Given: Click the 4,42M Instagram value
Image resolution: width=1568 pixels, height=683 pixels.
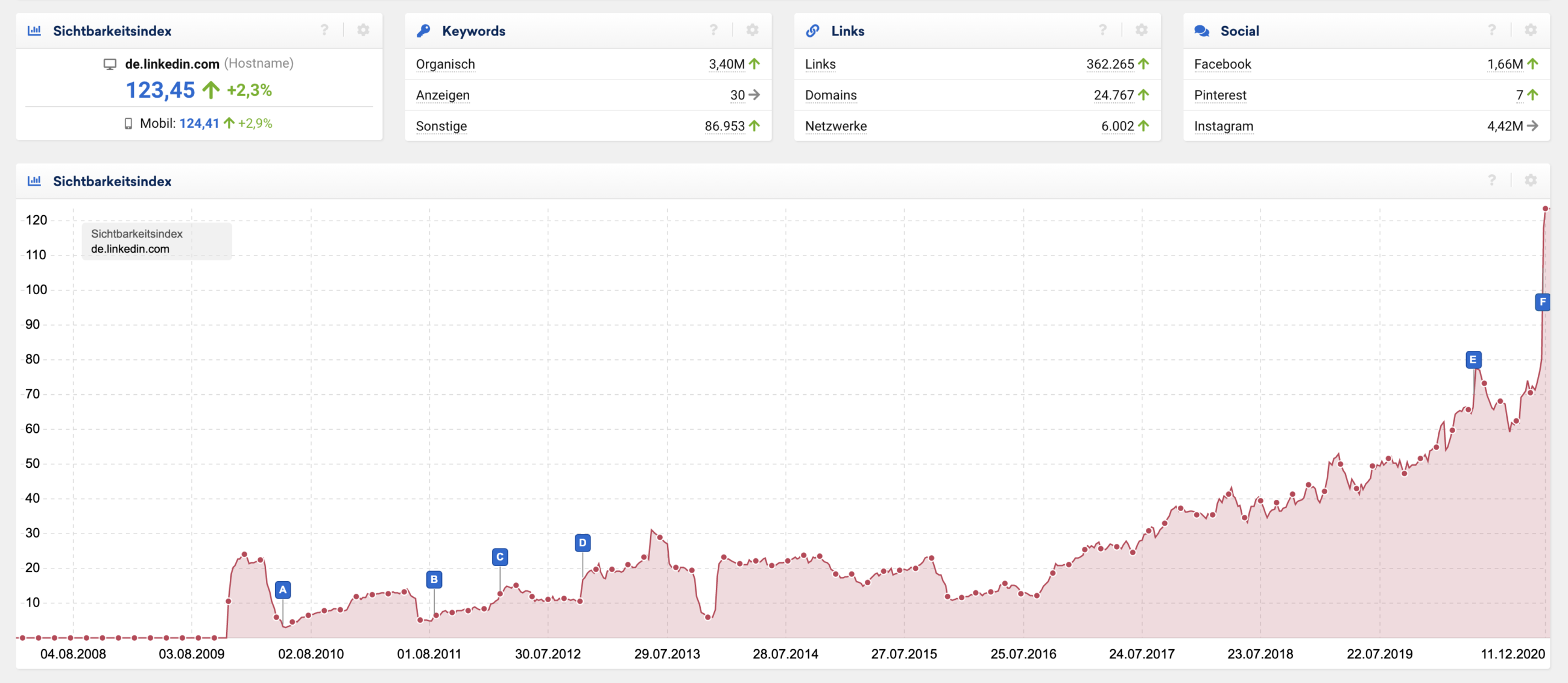Looking at the screenshot, I should (x=1505, y=126).
